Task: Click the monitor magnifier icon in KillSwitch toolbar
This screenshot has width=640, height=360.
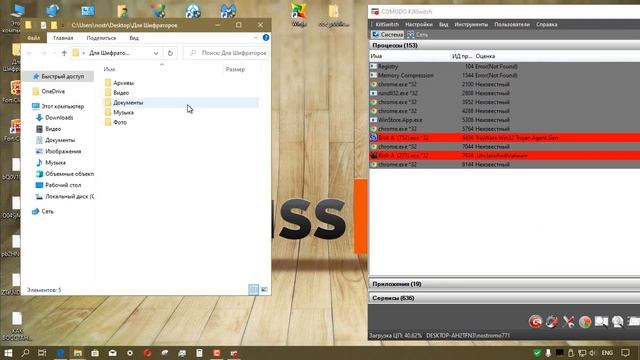Action: pos(601,322)
